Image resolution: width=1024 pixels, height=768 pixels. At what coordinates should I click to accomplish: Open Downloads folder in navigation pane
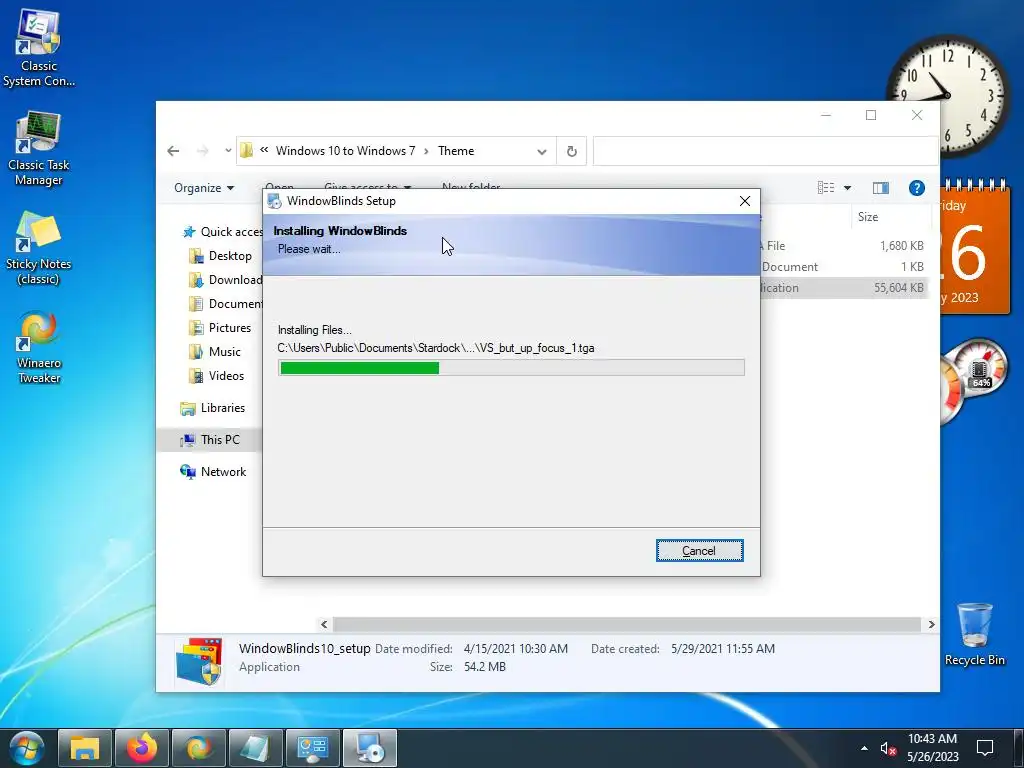coord(225,280)
